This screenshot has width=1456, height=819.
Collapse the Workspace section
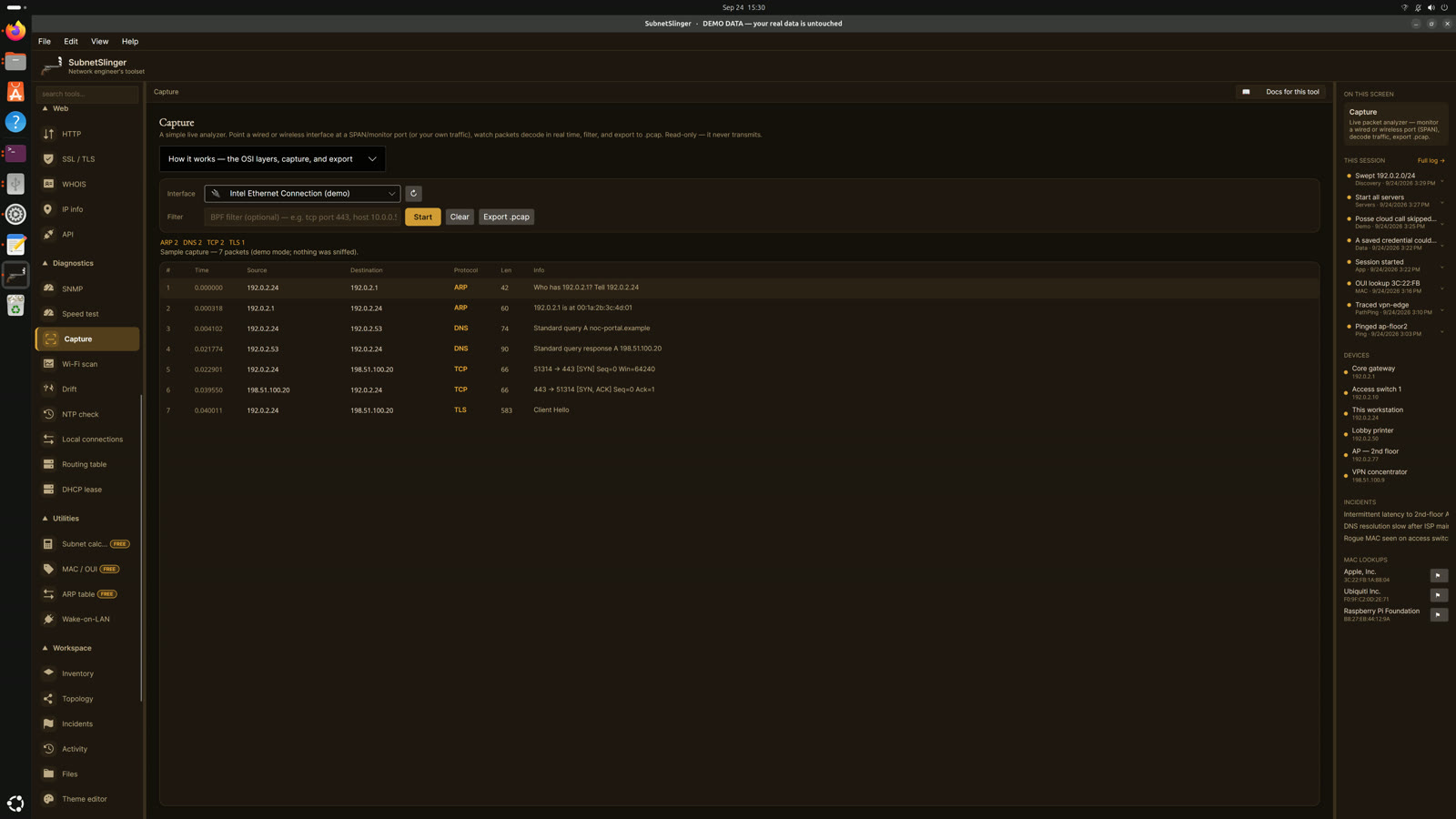66,648
